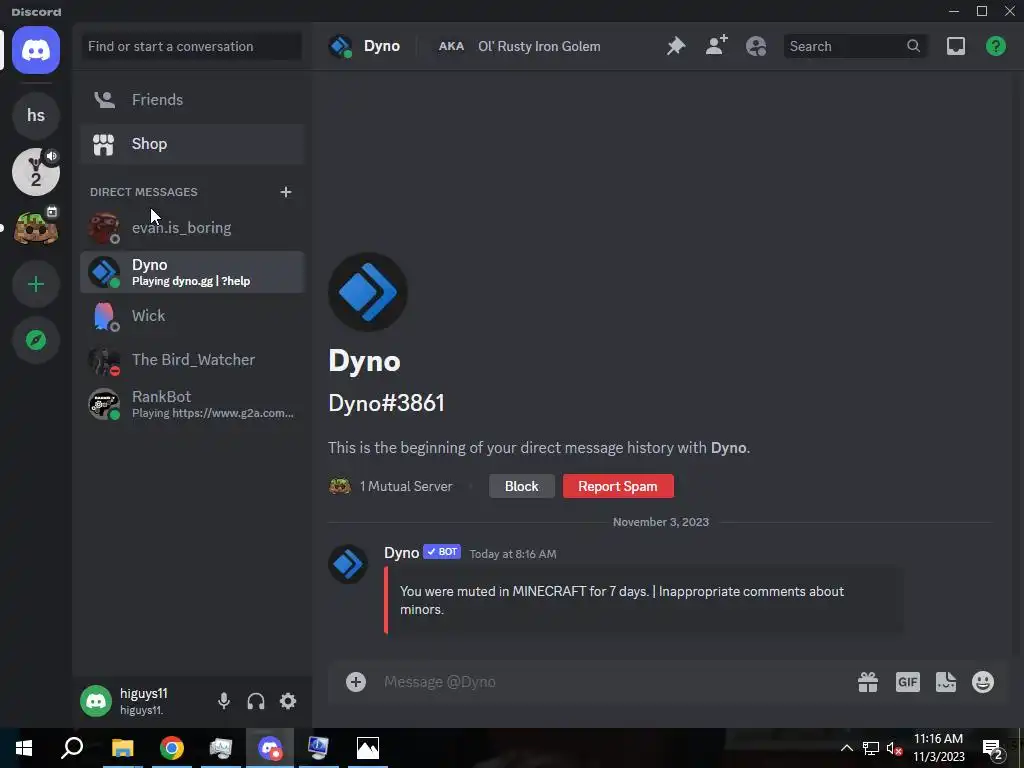Viewport: 1024px width, 768px height.
Task: Click Dyno username on the bot message
Action: coord(401,552)
